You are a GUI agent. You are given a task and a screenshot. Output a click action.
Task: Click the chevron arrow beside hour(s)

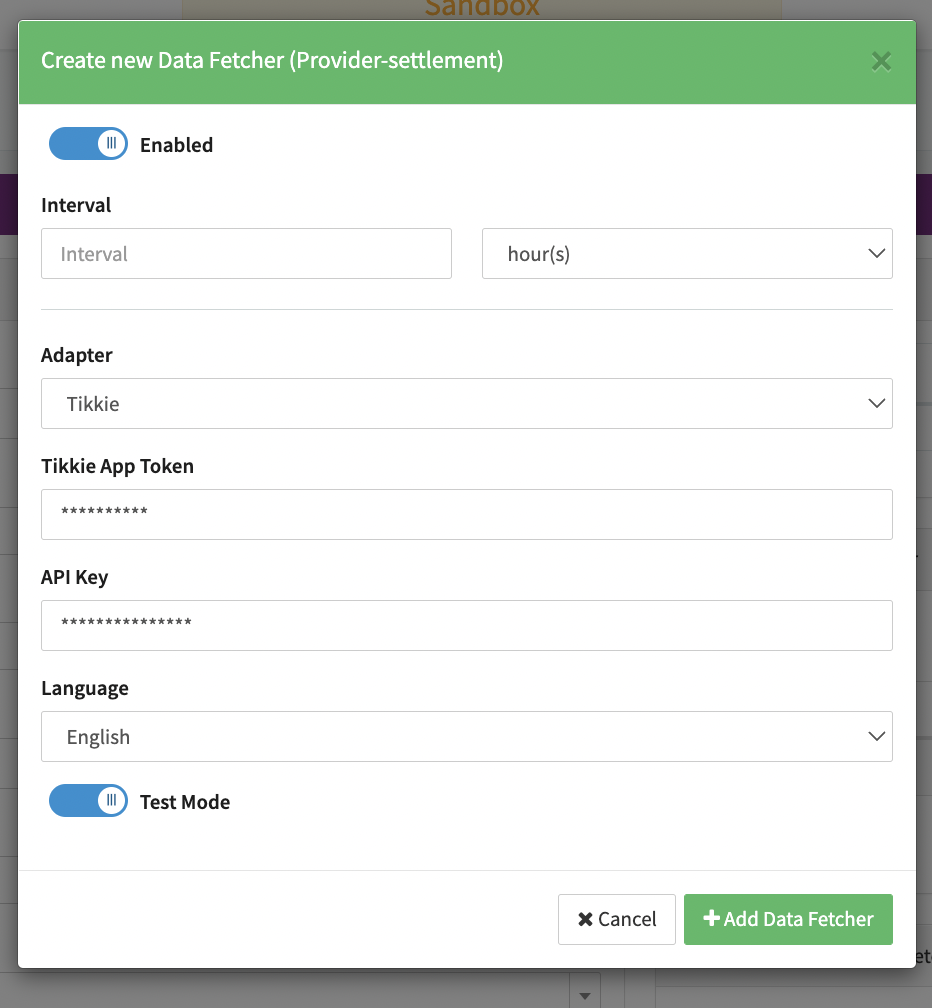click(877, 253)
